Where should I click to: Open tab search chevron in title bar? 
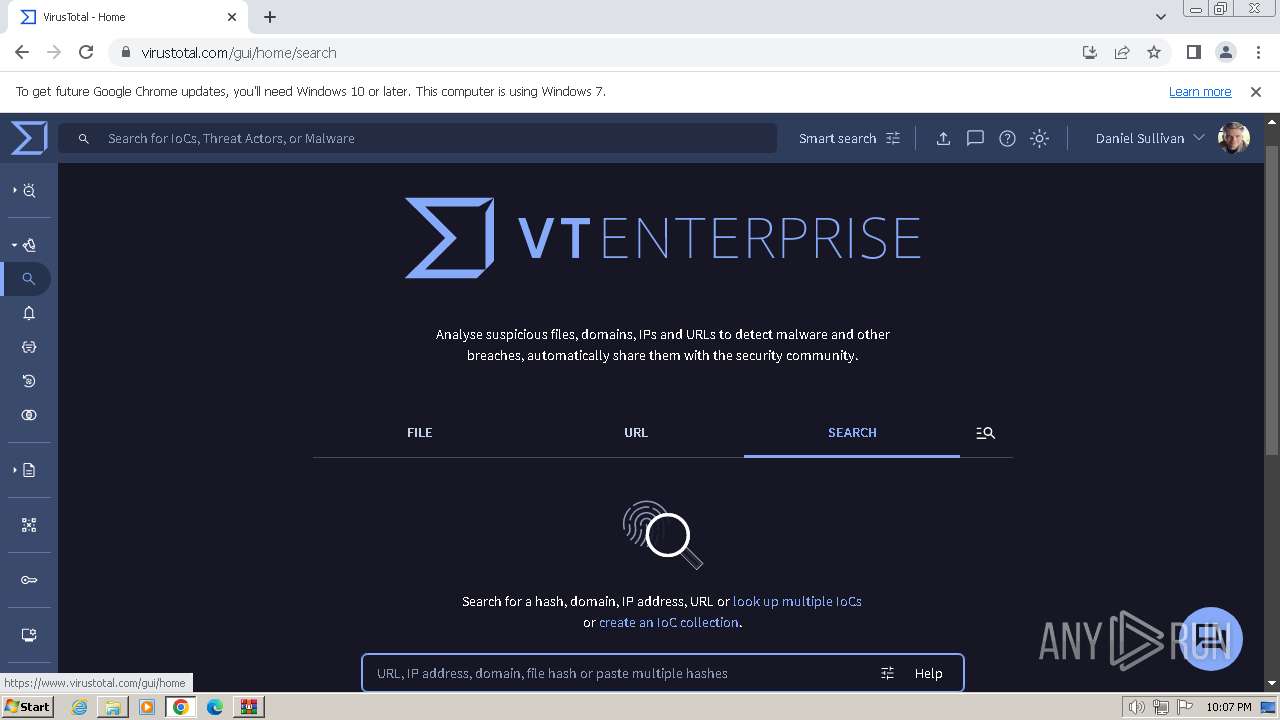click(x=1160, y=17)
